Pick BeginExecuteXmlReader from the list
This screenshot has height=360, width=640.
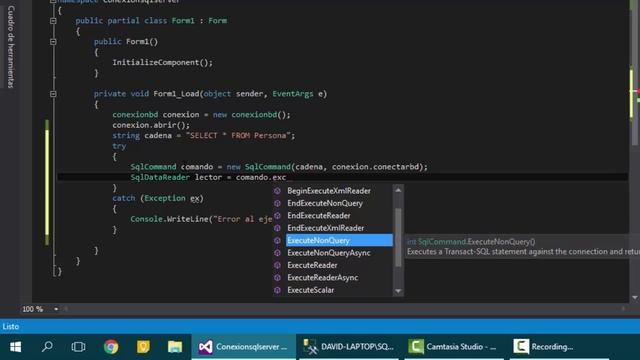pyautogui.click(x=329, y=191)
